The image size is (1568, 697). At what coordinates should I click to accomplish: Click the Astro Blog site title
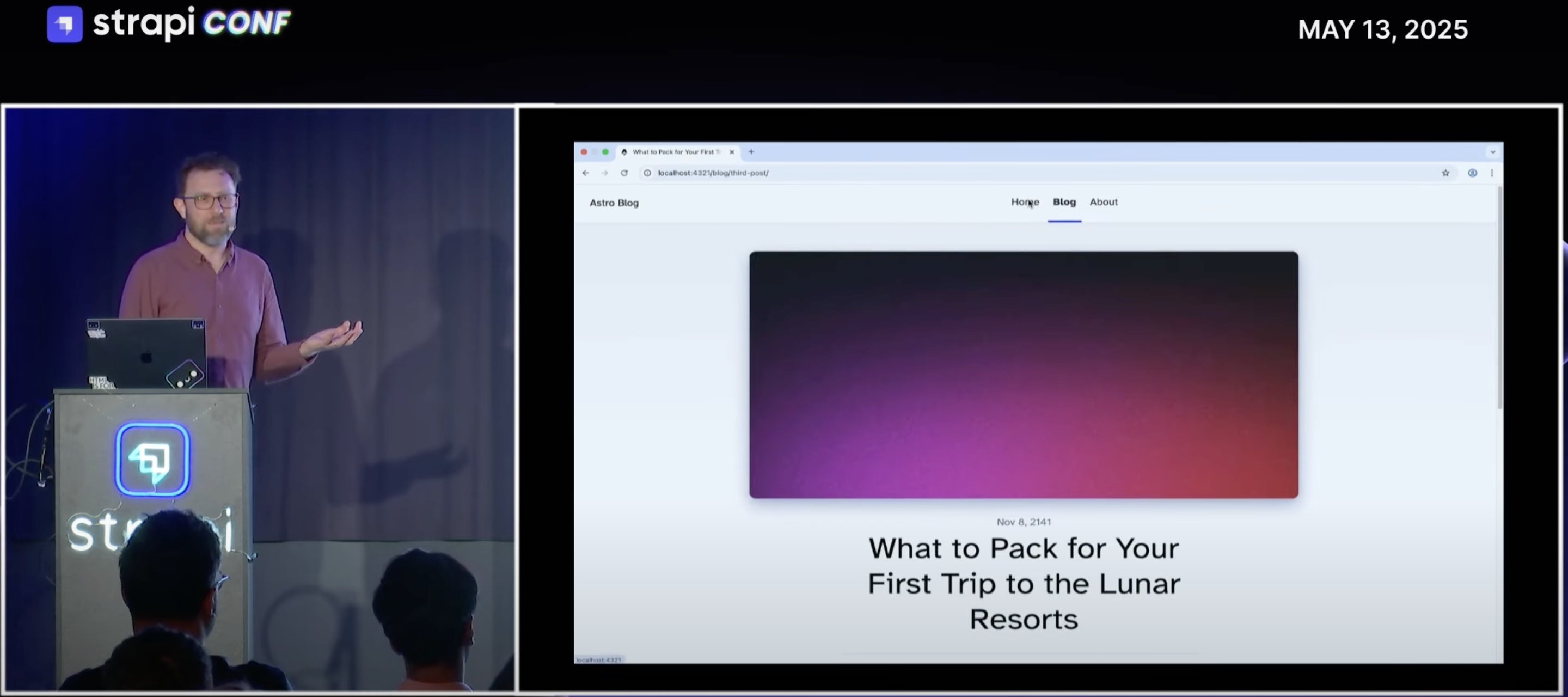point(614,203)
